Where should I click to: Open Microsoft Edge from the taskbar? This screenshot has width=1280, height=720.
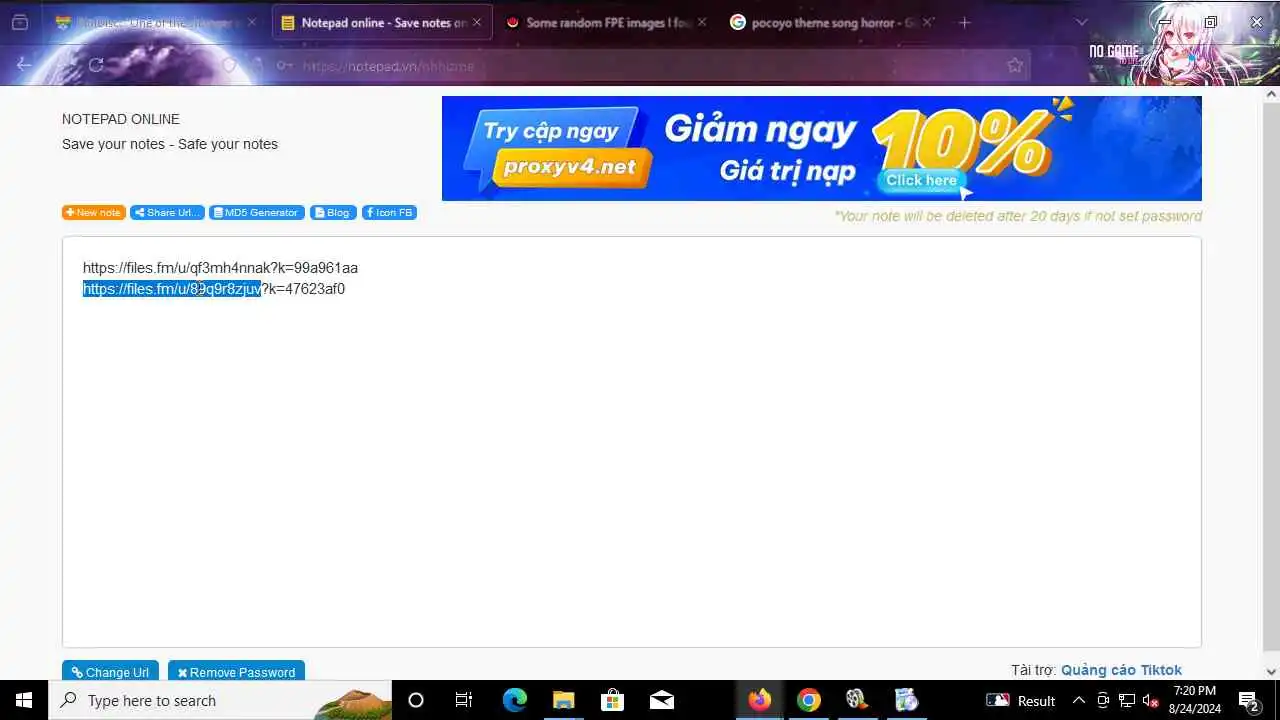(514, 700)
